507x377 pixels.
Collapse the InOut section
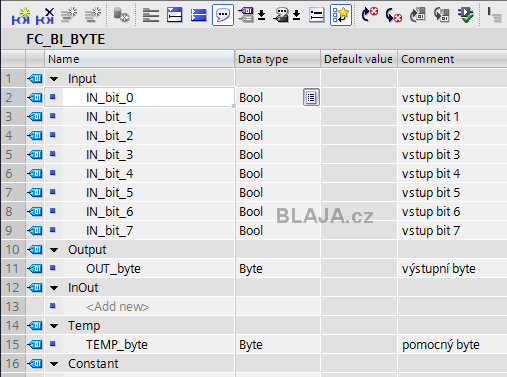tap(54, 288)
